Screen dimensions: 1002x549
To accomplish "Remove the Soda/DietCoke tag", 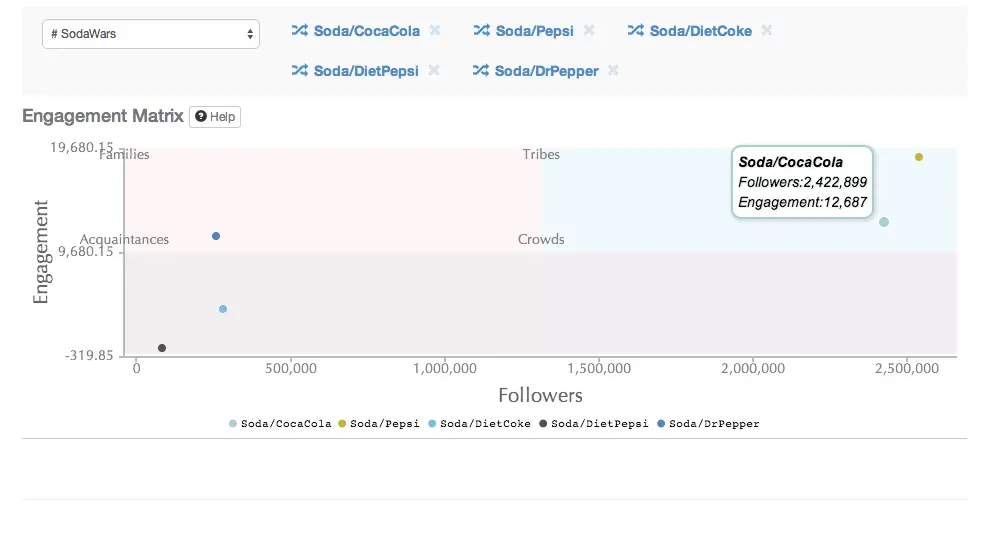I will pos(766,31).
